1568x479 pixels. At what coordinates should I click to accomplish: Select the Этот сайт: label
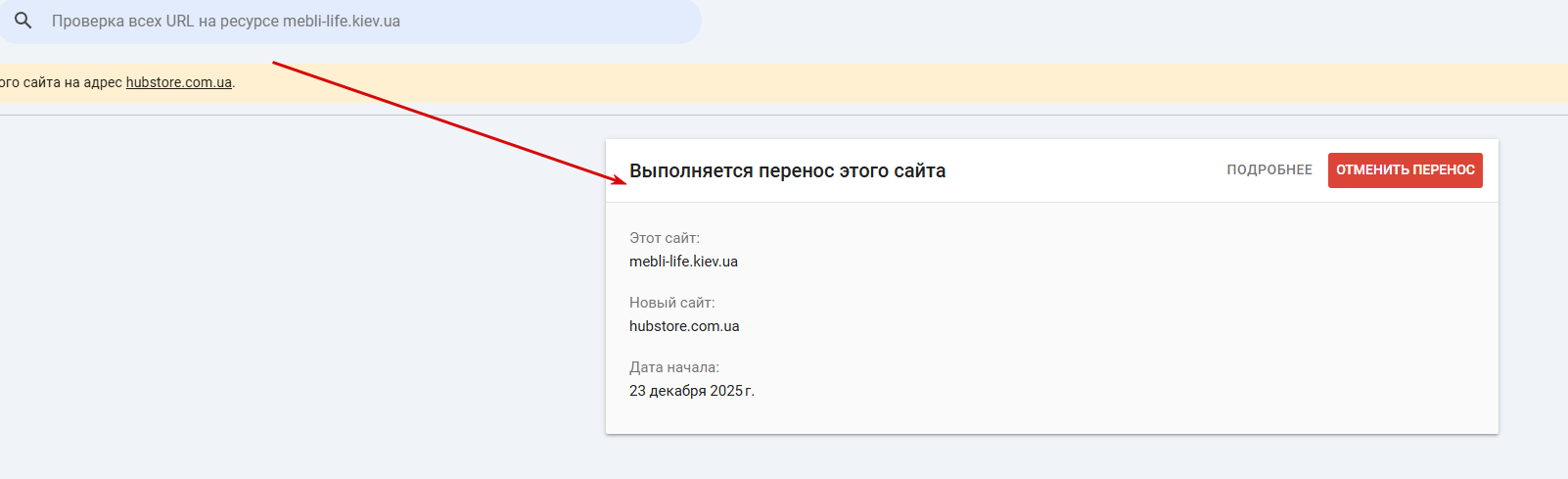(665, 238)
